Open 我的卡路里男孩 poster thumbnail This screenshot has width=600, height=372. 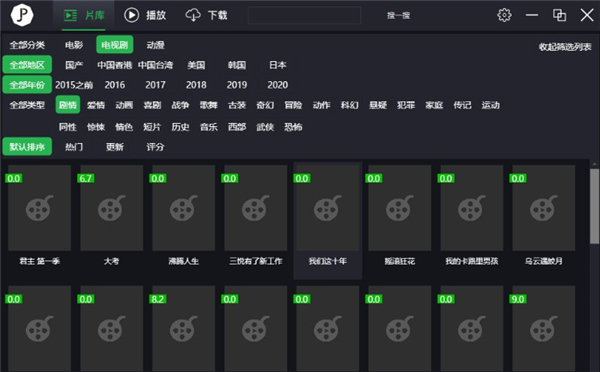click(471, 208)
